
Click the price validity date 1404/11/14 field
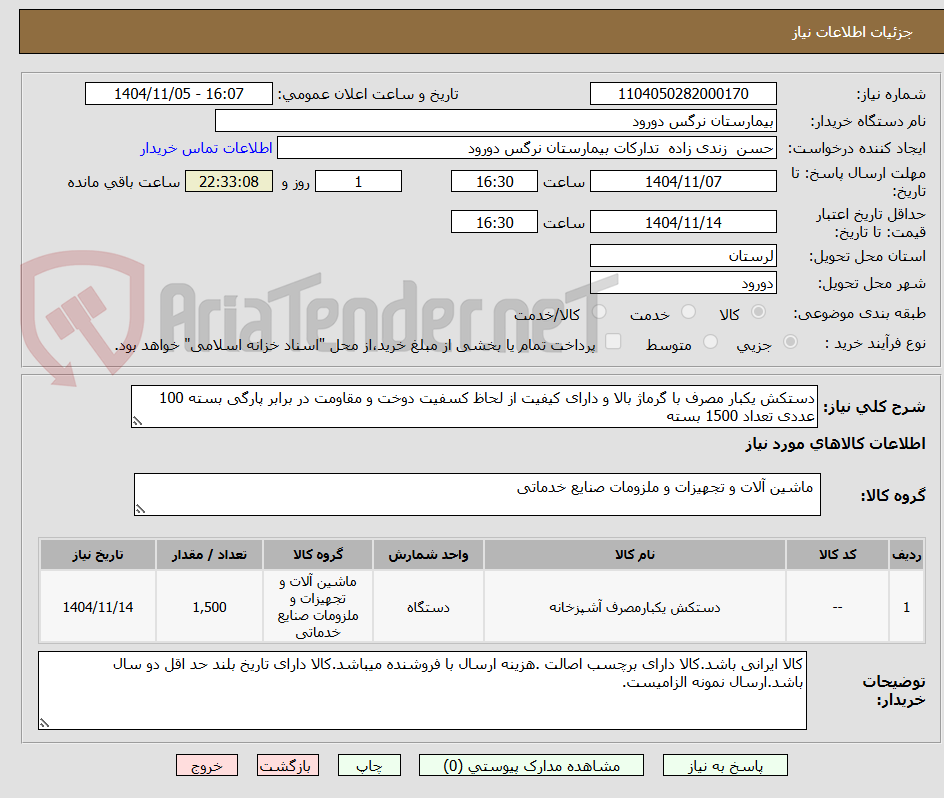coord(683,222)
